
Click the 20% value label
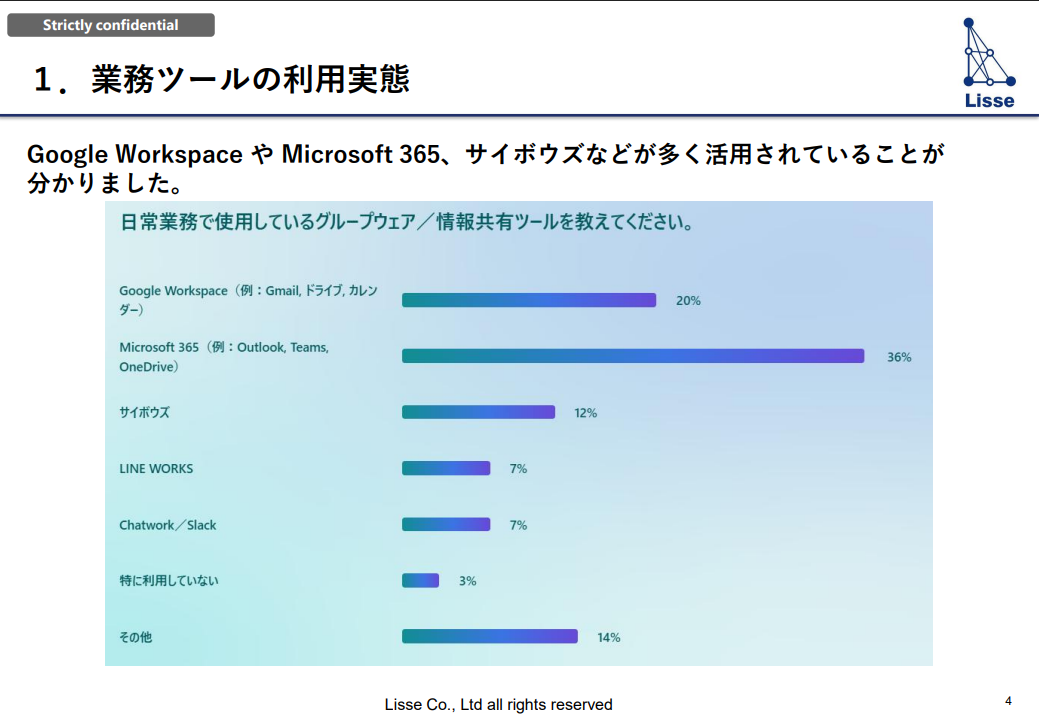pos(688,300)
